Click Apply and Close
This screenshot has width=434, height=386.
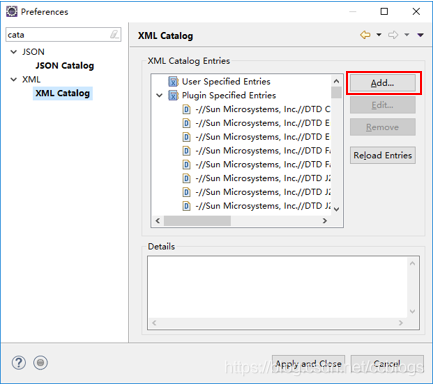[308, 364]
